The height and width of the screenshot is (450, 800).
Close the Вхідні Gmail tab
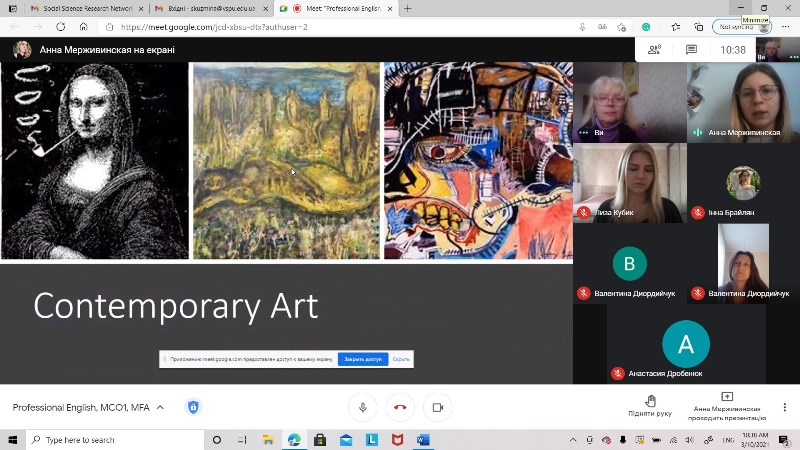(x=265, y=9)
